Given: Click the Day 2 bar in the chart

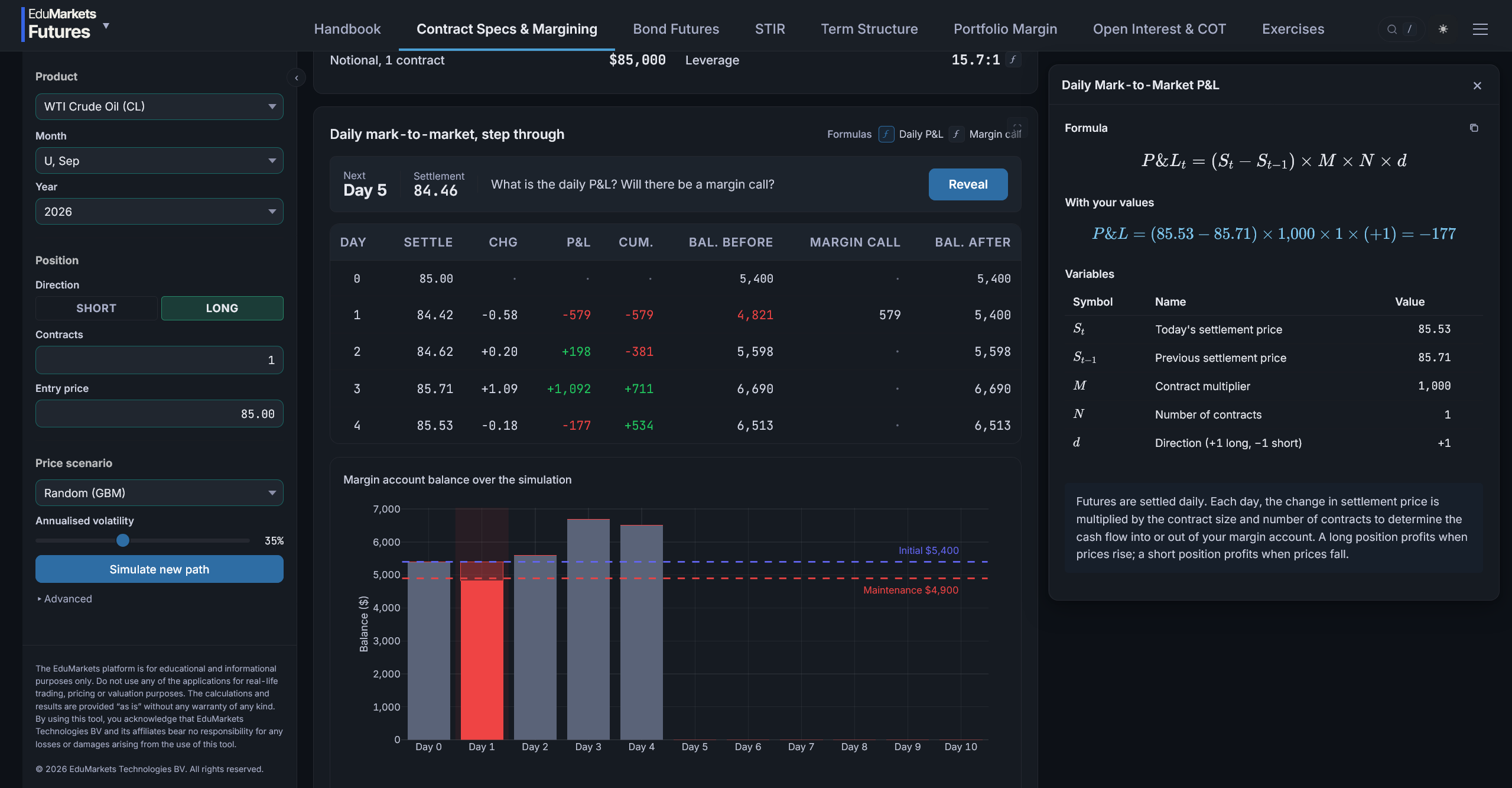Looking at the screenshot, I should pos(535,647).
